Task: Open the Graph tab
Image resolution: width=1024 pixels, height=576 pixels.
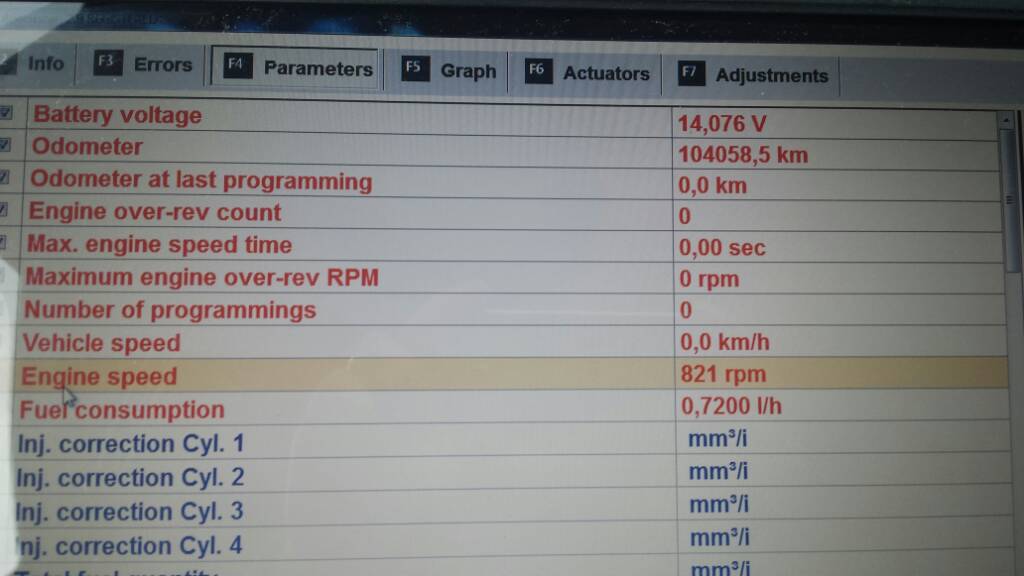Action: pyautogui.click(x=468, y=71)
